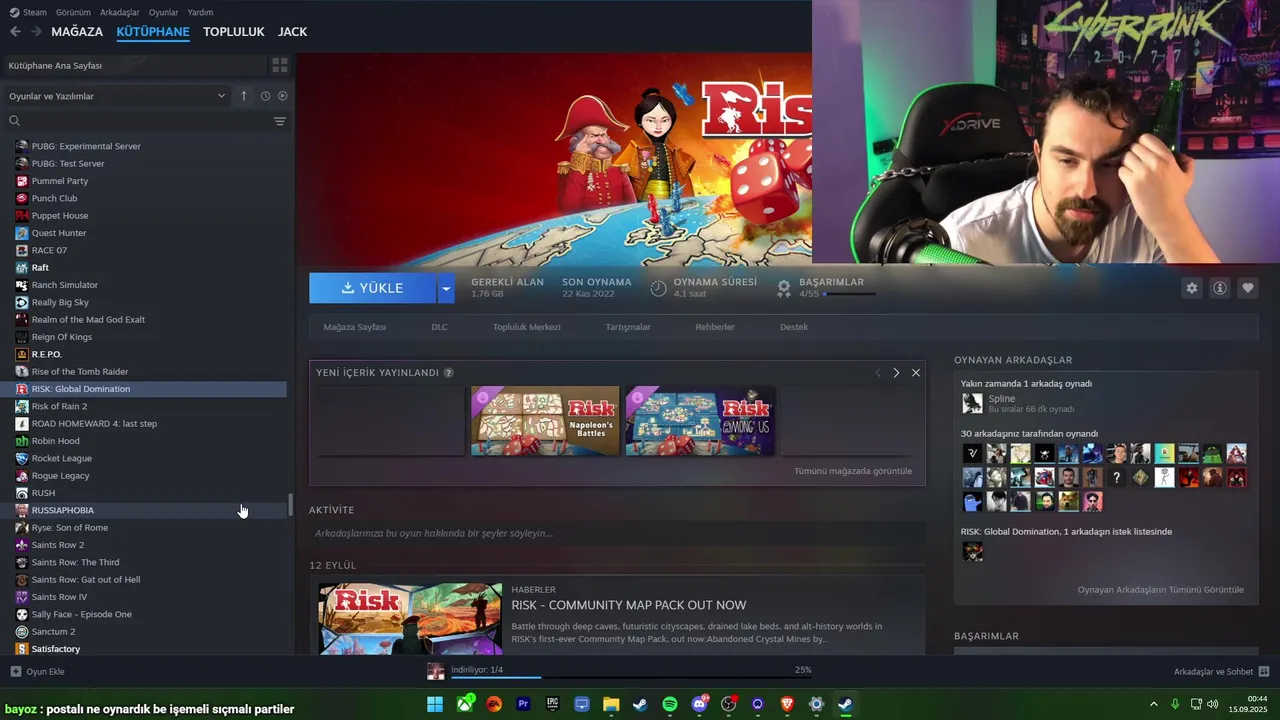Open the Community Map Pack news thumbnail

[x=411, y=619]
